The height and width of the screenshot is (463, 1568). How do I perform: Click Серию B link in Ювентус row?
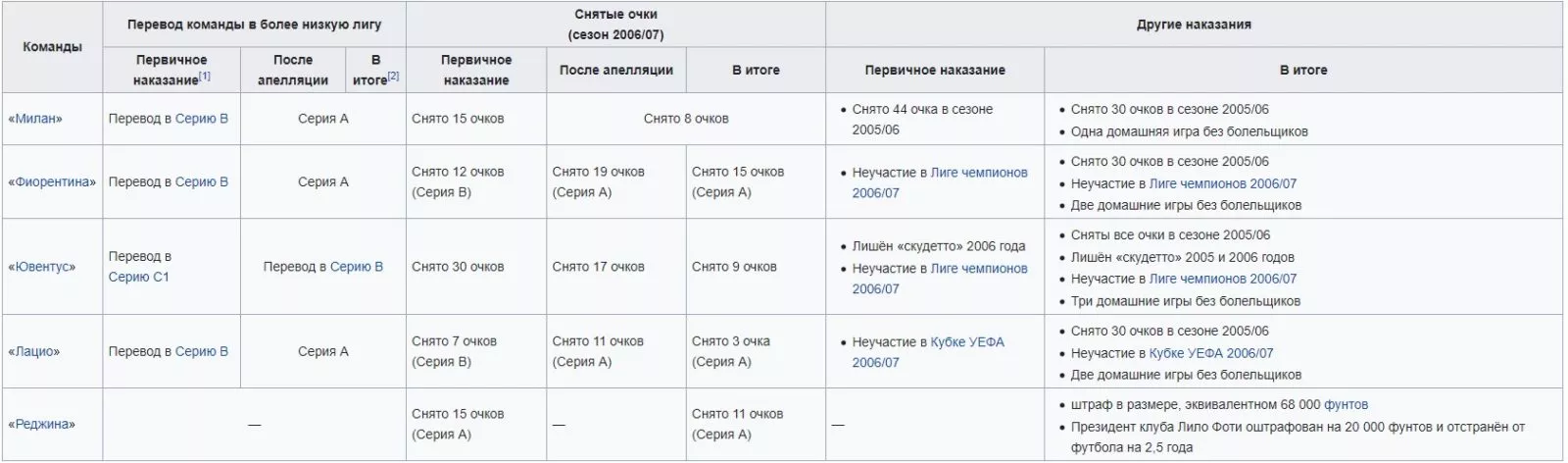point(356,267)
